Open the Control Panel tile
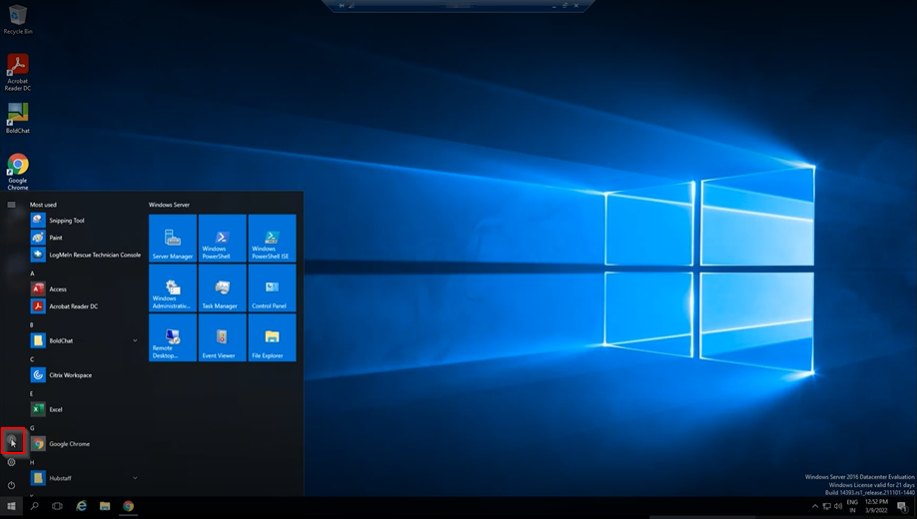The height and width of the screenshot is (519, 917). pyautogui.click(x=272, y=288)
